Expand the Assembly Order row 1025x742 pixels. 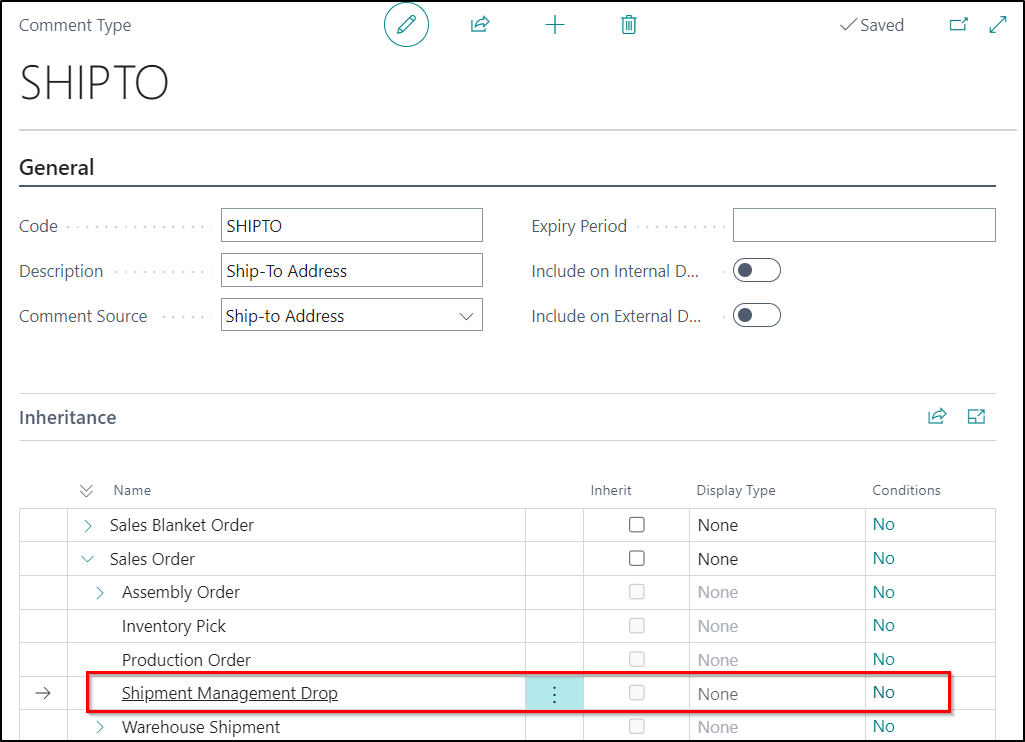tap(100, 593)
